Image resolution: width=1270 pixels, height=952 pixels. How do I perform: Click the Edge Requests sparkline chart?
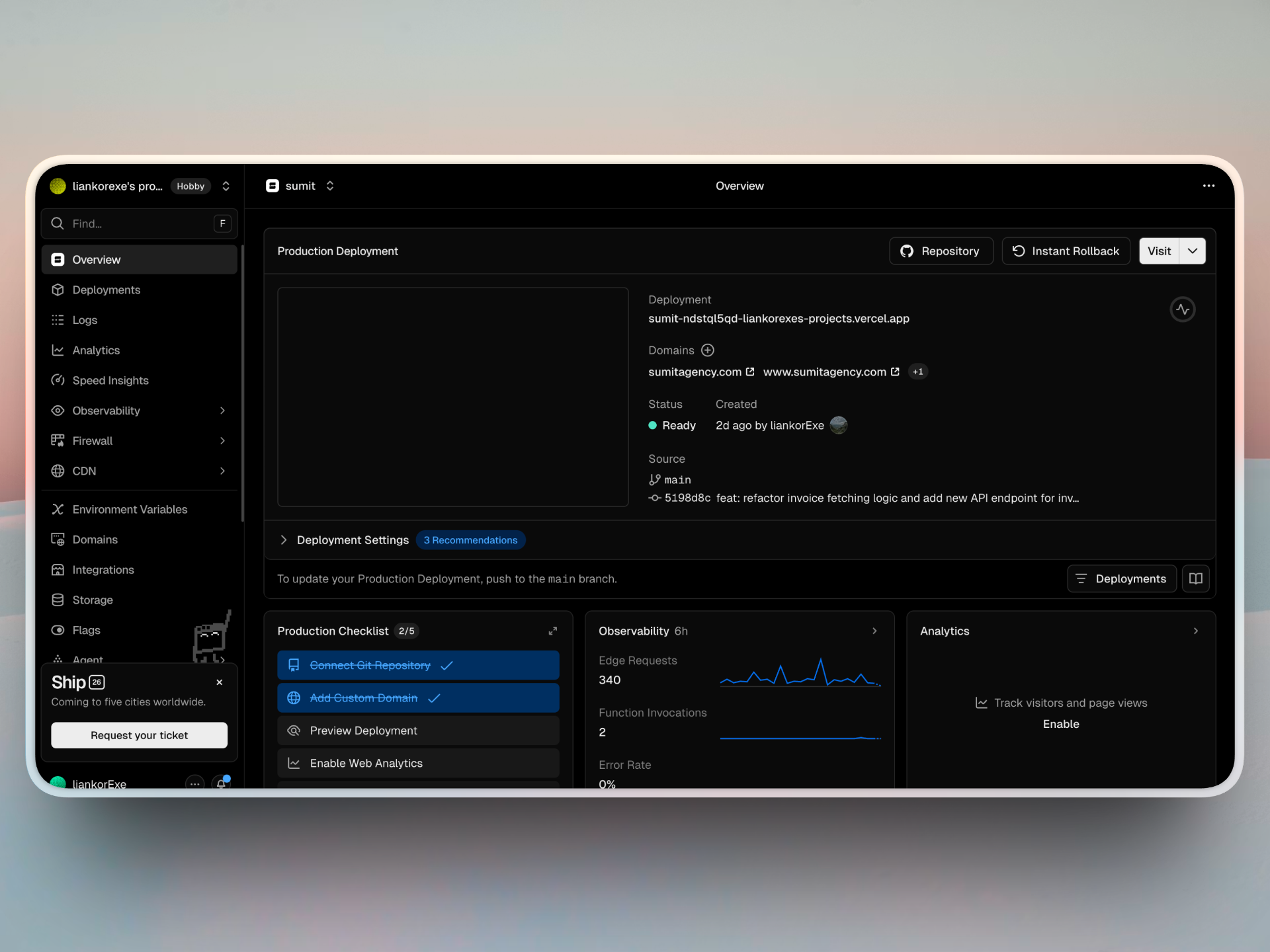(x=800, y=672)
